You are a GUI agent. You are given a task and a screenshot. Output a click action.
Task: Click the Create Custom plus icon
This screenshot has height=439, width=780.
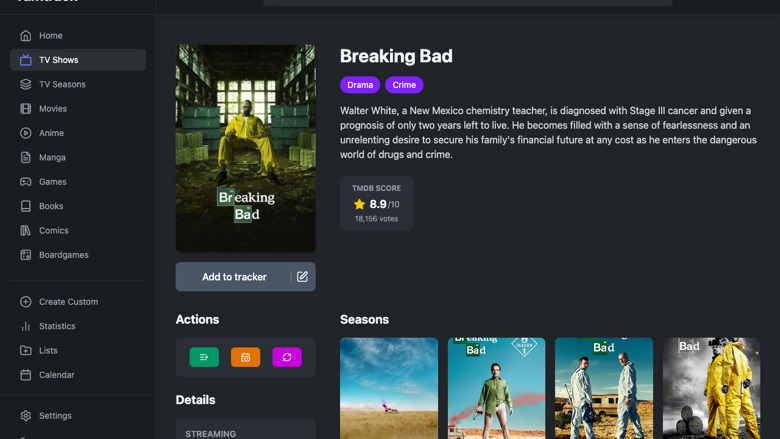(x=25, y=302)
